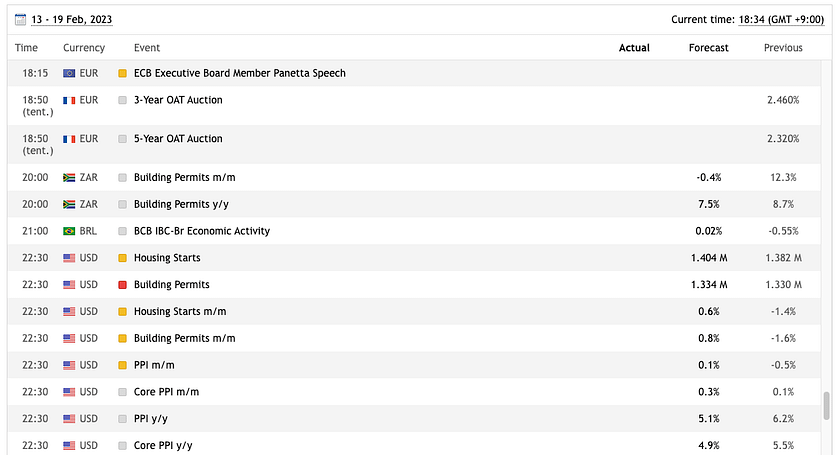
Task: Click the vertical scrollbar thumb of the calendar
Action: pyautogui.click(x=826, y=405)
